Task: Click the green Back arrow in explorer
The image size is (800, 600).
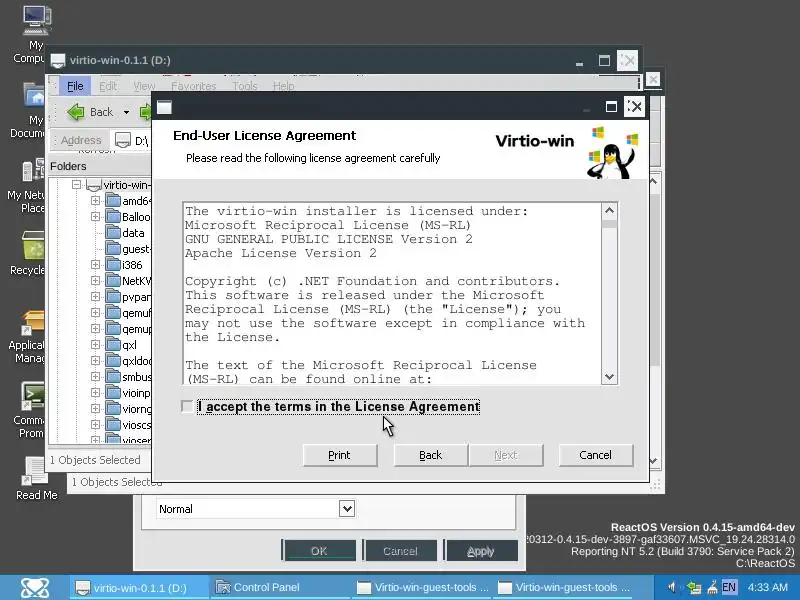Action: (76, 112)
